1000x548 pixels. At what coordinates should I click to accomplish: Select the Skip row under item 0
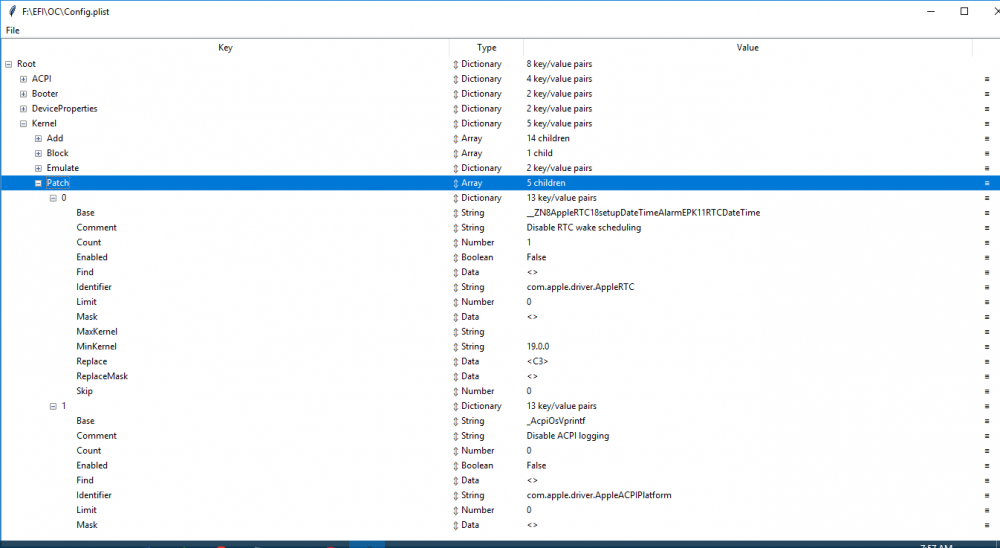pyautogui.click(x=500, y=391)
